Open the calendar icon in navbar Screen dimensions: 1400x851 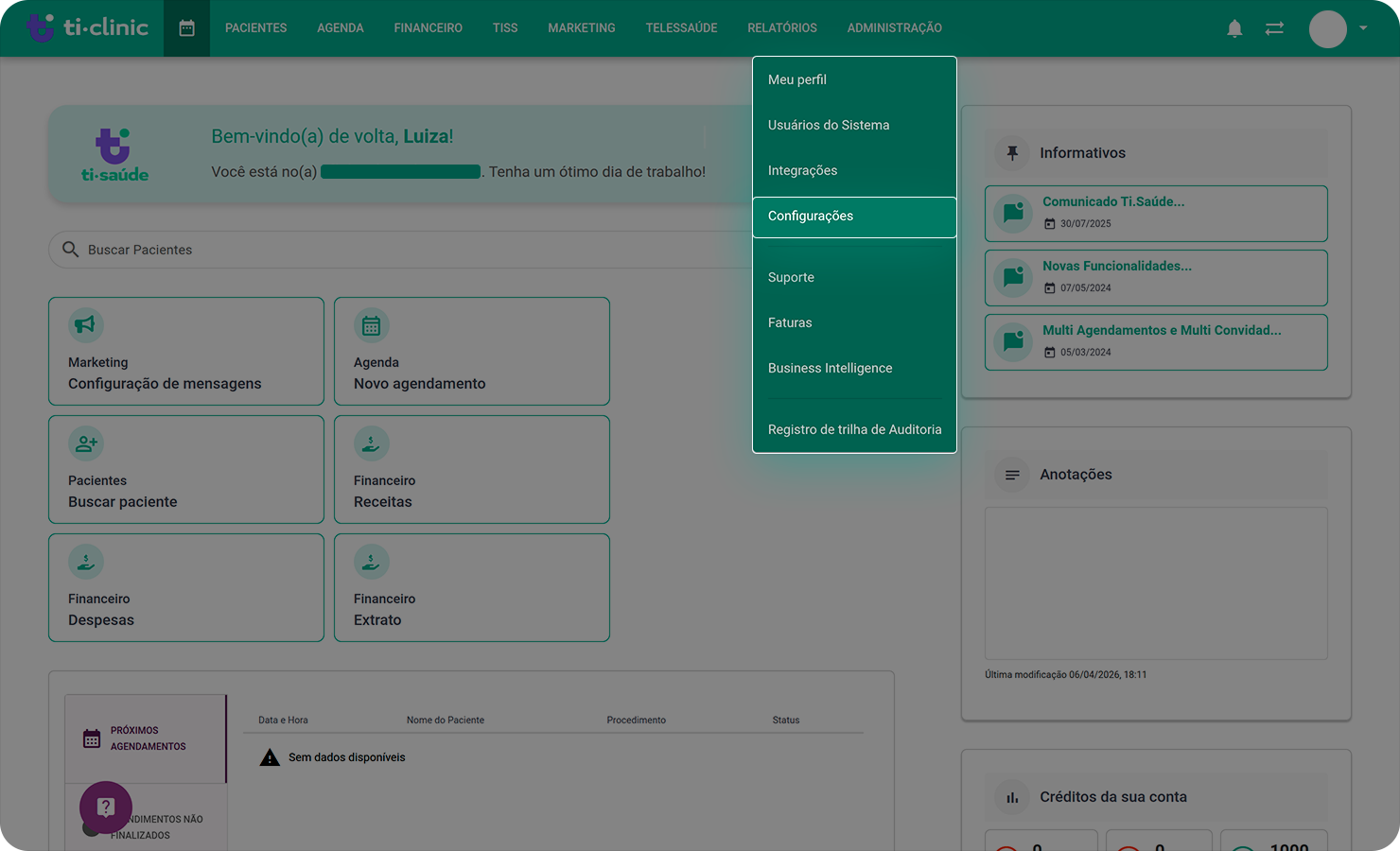pyautogui.click(x=186, y=28)
